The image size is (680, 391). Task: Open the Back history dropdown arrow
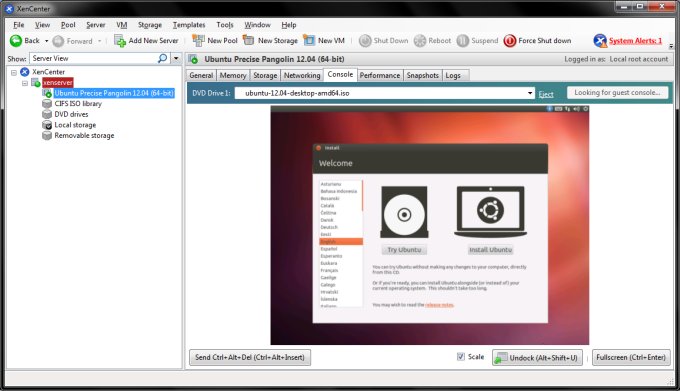pos(46,41)
